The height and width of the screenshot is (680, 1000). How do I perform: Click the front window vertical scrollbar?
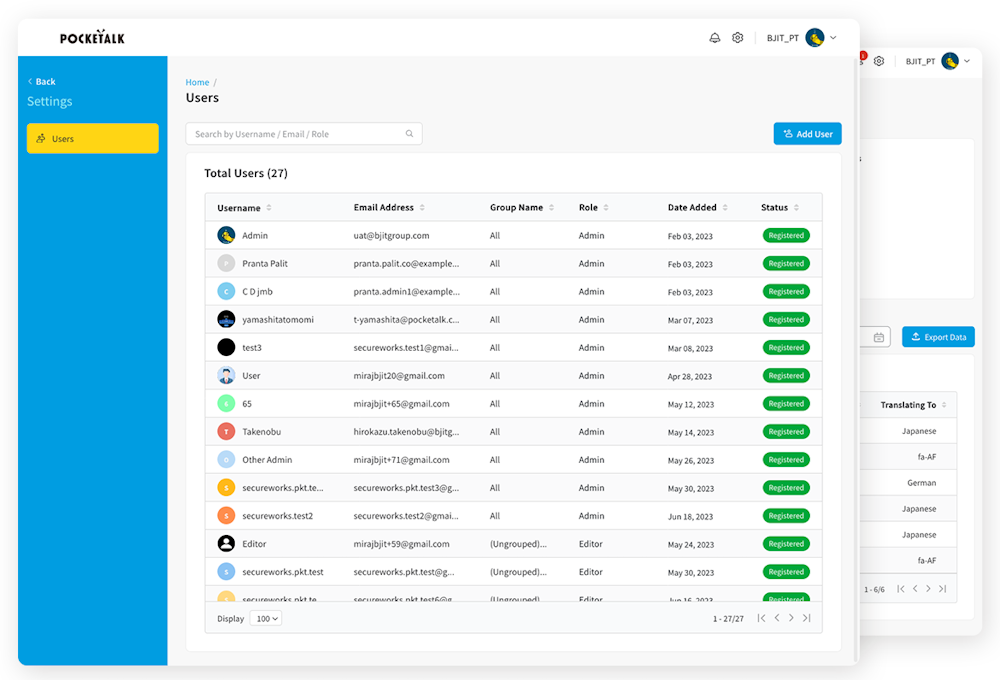(x=857, y=360)
